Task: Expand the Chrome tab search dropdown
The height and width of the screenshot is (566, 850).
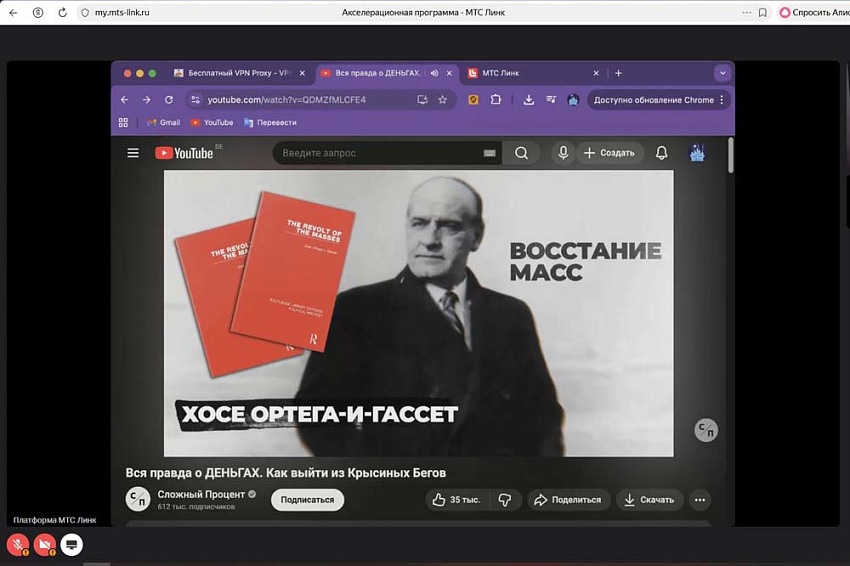Action: [x=722, y=73]
